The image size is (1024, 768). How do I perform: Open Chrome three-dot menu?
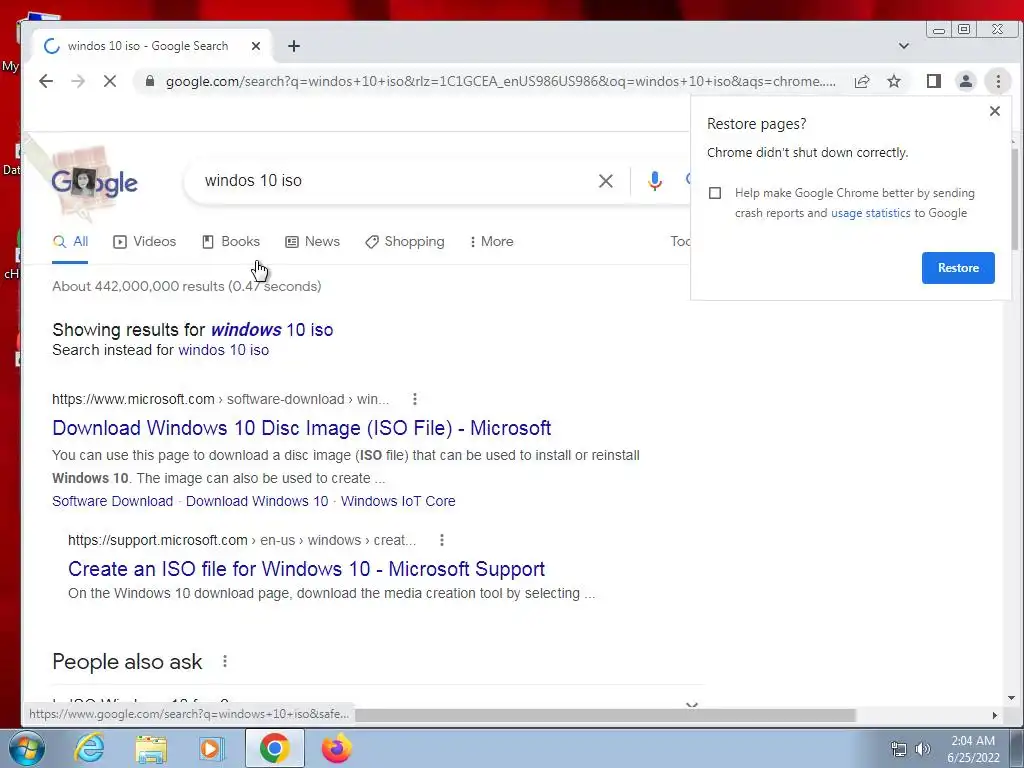[x=998, y=81]
